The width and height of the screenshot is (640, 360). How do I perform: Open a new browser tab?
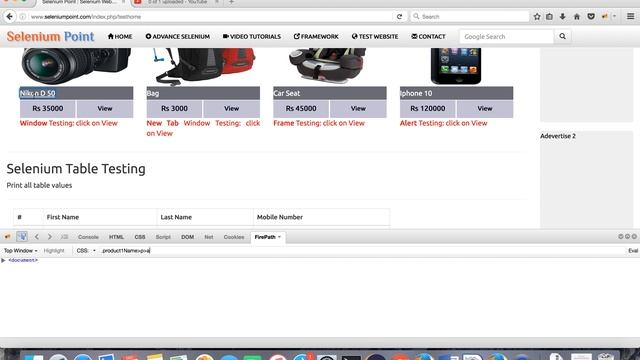(x=231, y=2)
